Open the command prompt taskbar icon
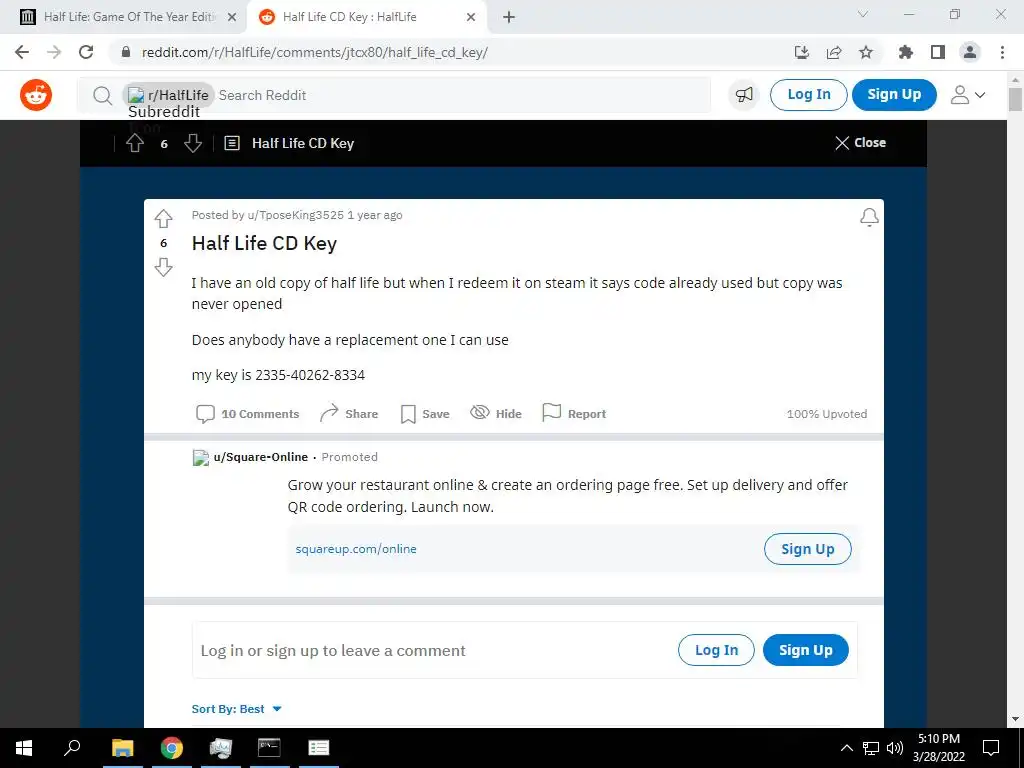Screen dimensions: 1024x768 click(269, 748)
